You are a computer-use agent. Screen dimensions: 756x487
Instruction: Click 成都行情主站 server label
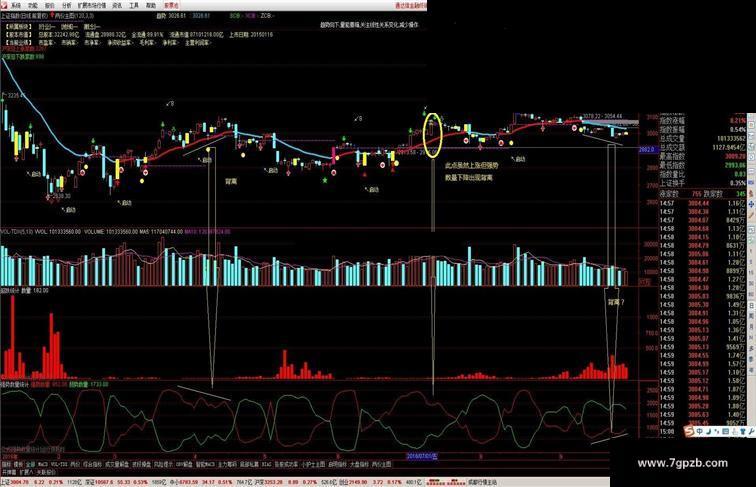pyautogui.click(x=482, y=482)
